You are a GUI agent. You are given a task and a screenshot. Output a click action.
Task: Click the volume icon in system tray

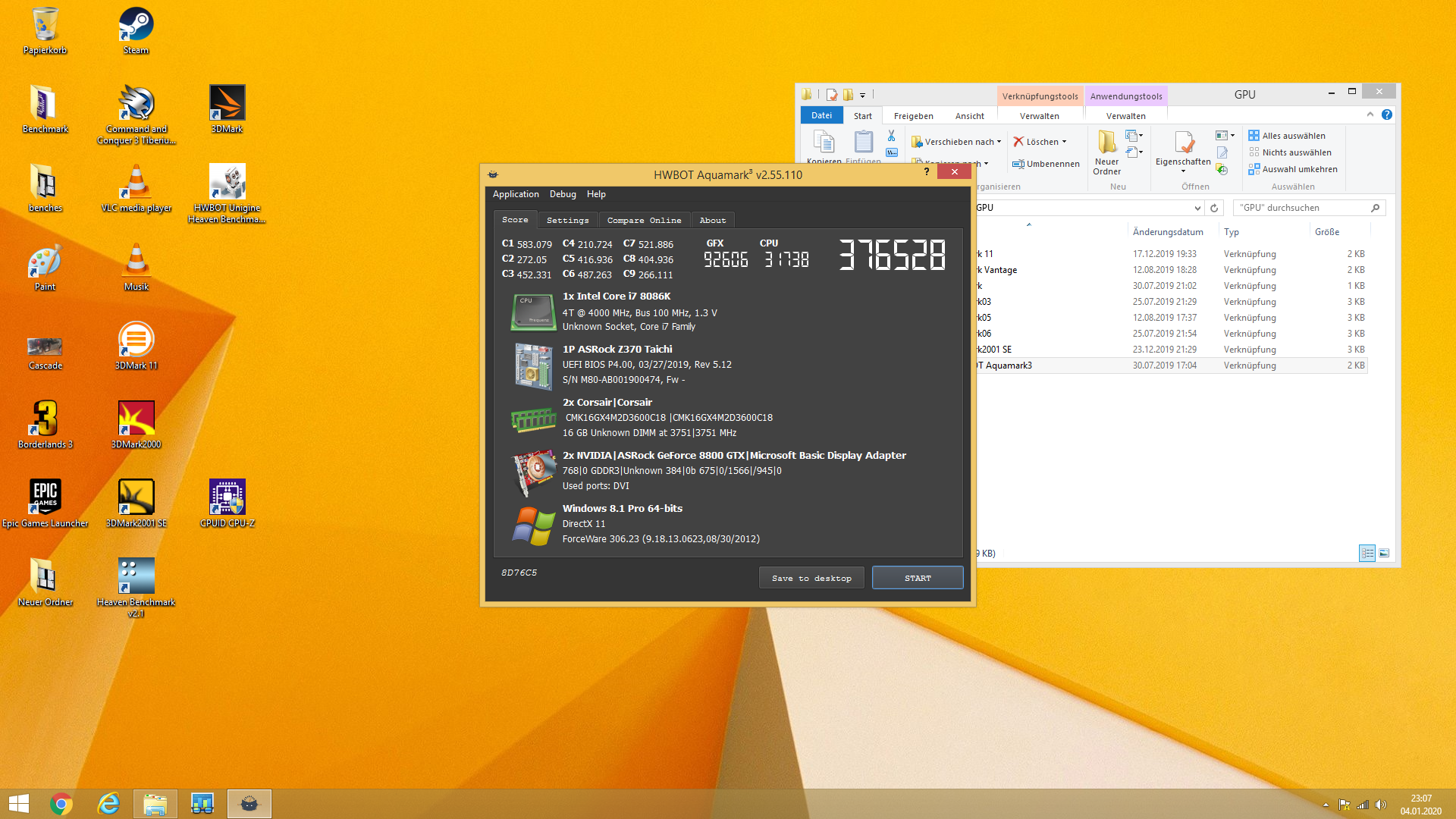coord(1380,805)
